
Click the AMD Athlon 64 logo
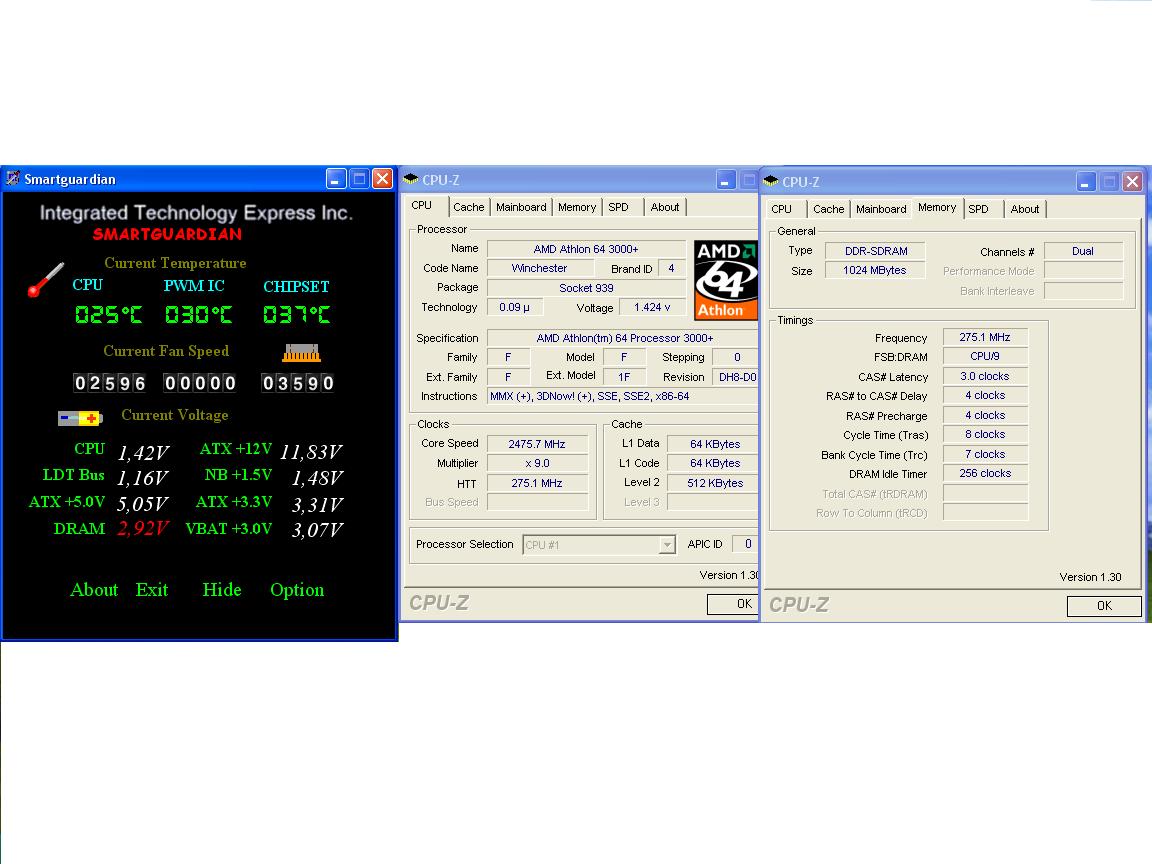tap(726, 280)
